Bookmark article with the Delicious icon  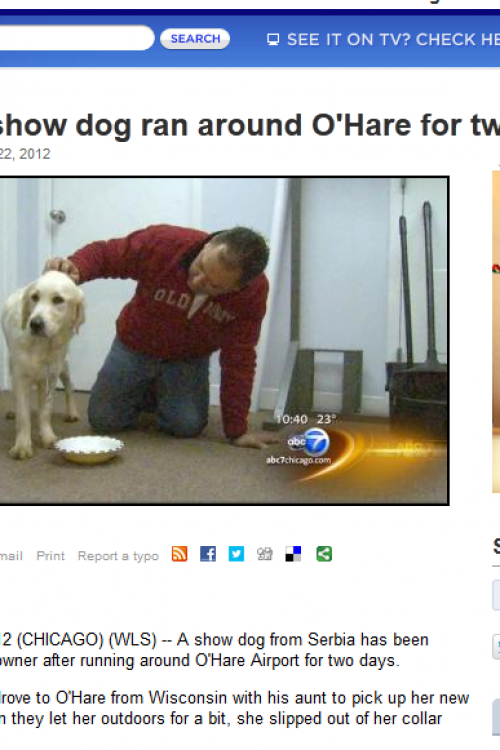pyautogui.click(x=293, y=554)
